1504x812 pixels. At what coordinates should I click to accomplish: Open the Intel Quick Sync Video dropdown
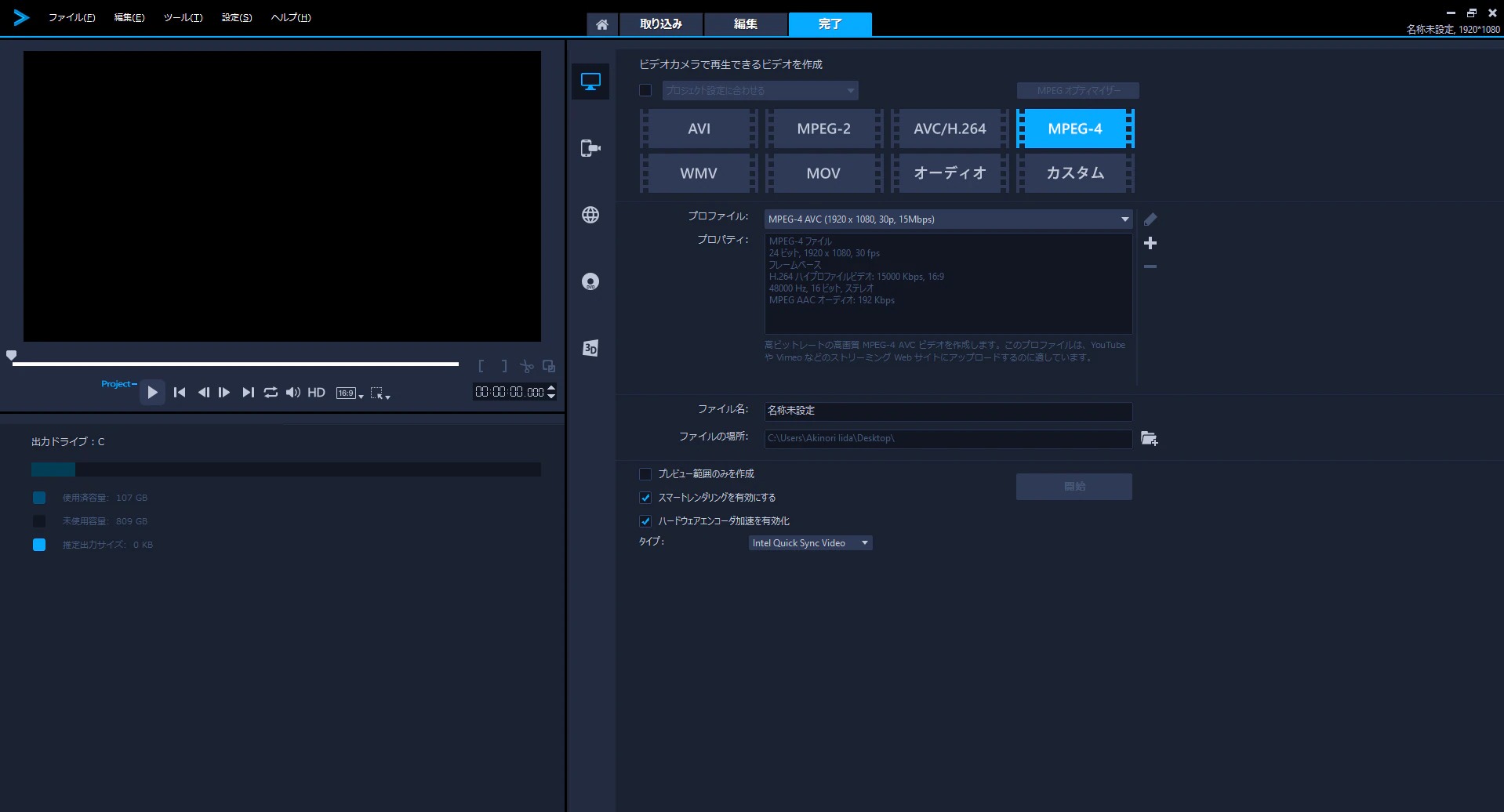(864, 543)
